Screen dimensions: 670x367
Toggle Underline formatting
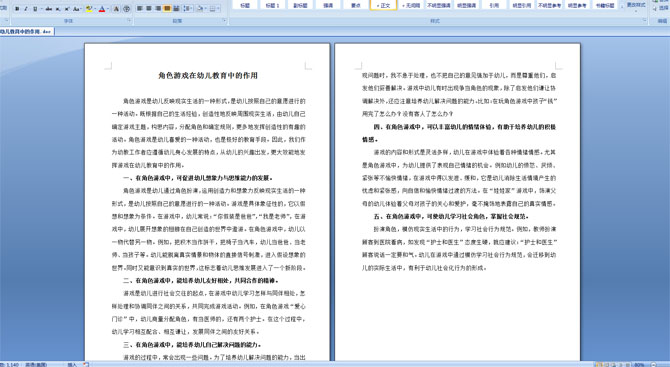click(x=35, y=9)
